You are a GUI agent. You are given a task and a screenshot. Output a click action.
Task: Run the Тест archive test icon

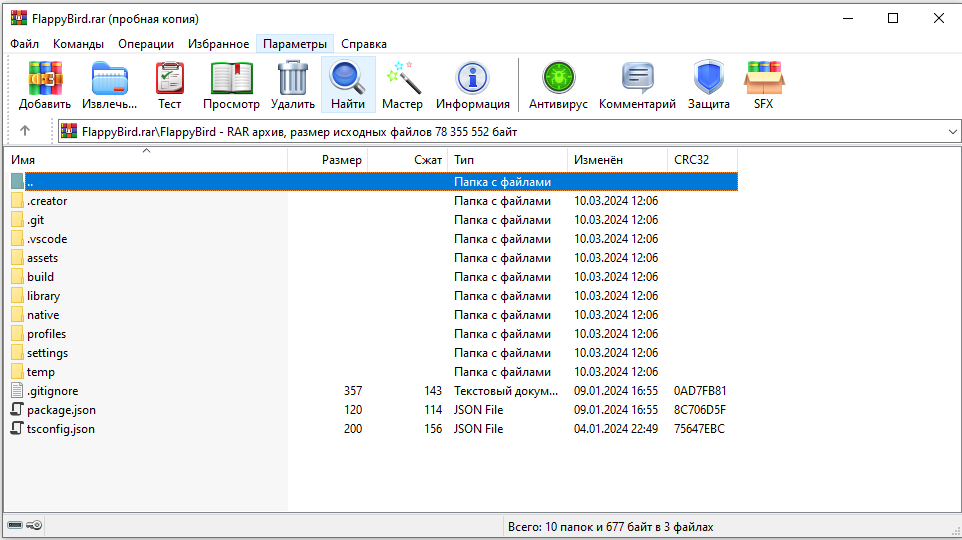click(x=170, y=78)
